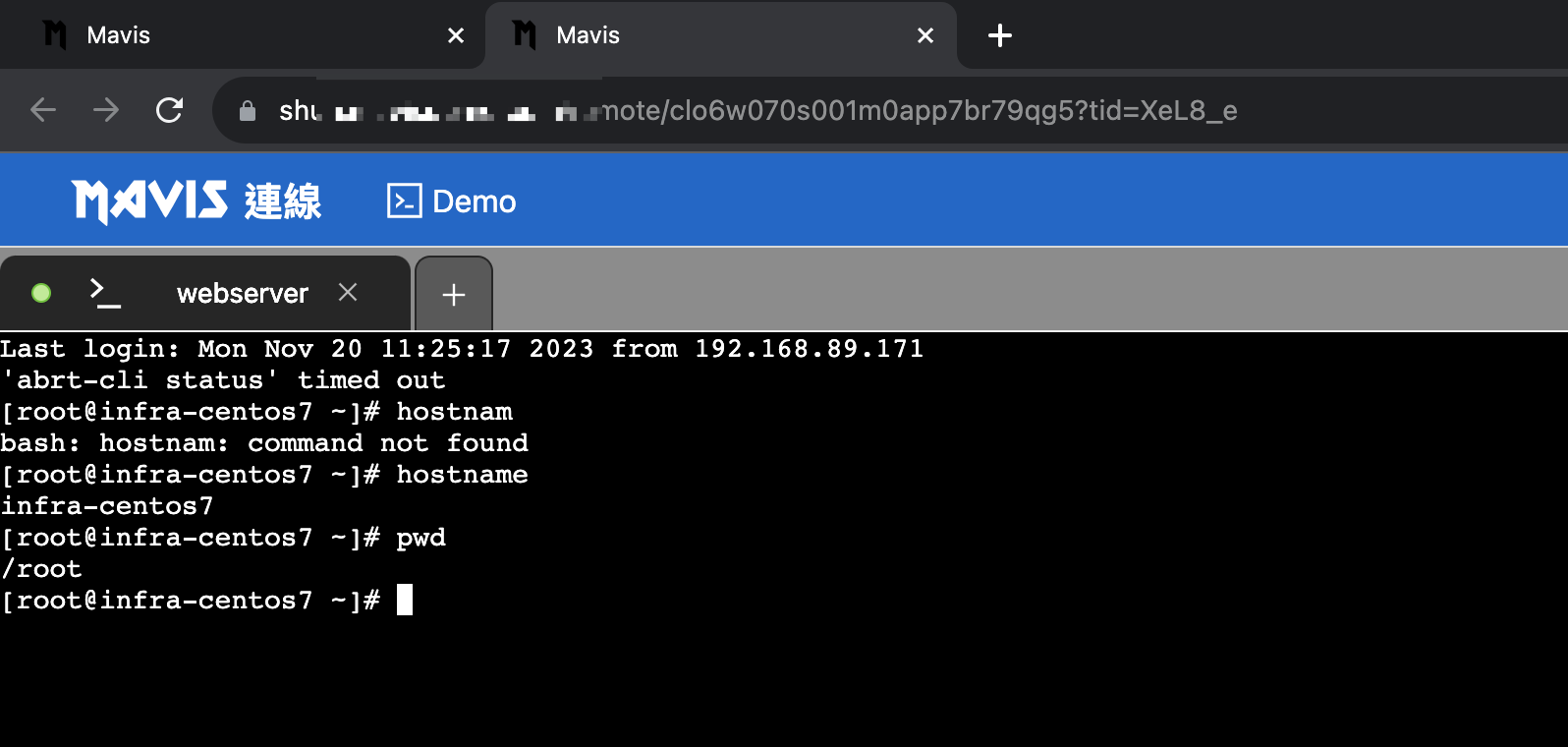Open a new browser tab
Screen dimensions: 1568x747
(1000, 35)
